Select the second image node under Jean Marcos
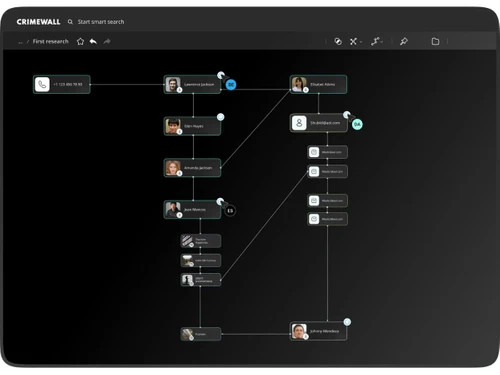The image size is (500, 375). (x=201, y=260)
